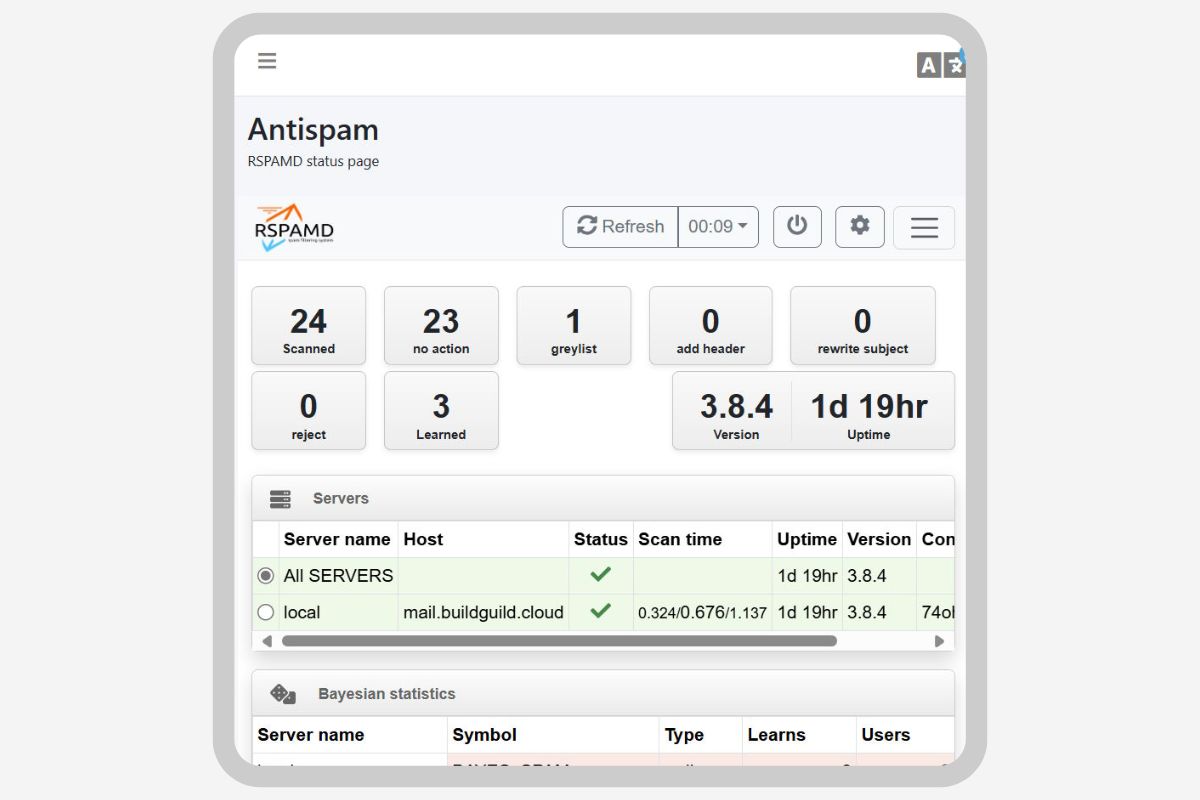This screenshot has width=1200, height=800.
Task: Click the RSPAMD logo
Action: (x=293, y=228)
